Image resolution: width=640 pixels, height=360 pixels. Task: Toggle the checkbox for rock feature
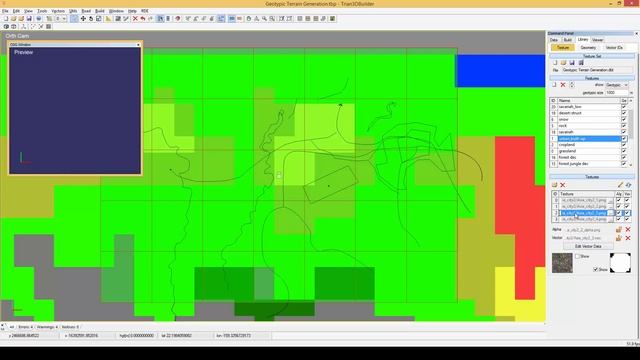tap(624, 126)
